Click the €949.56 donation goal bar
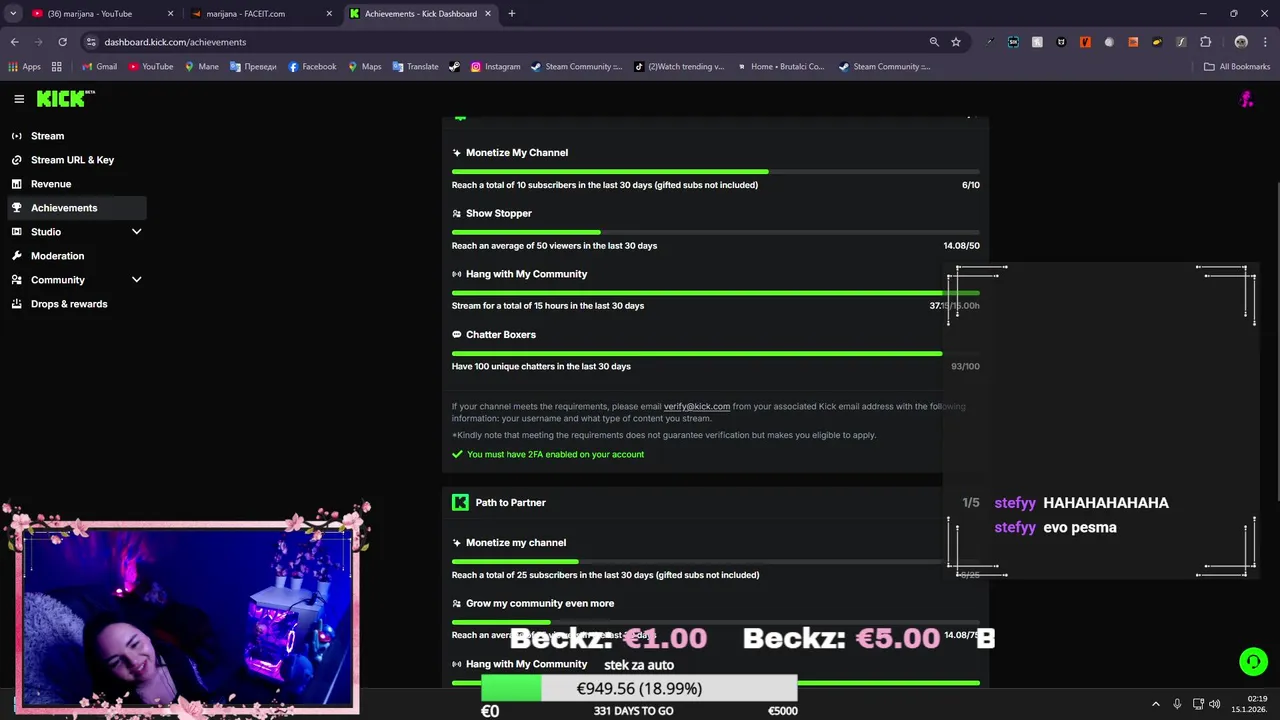This screenshot has height=720, width=1280. click(x=639, y=688)
